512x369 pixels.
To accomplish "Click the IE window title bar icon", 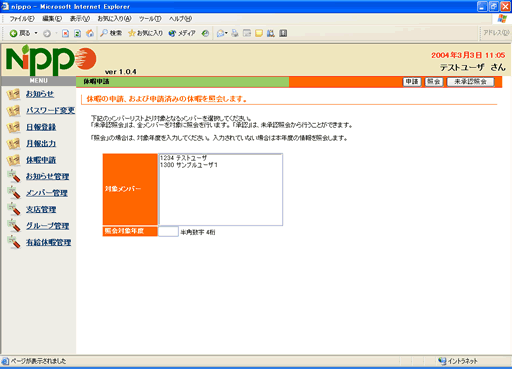I will click(x=5, y=6).
